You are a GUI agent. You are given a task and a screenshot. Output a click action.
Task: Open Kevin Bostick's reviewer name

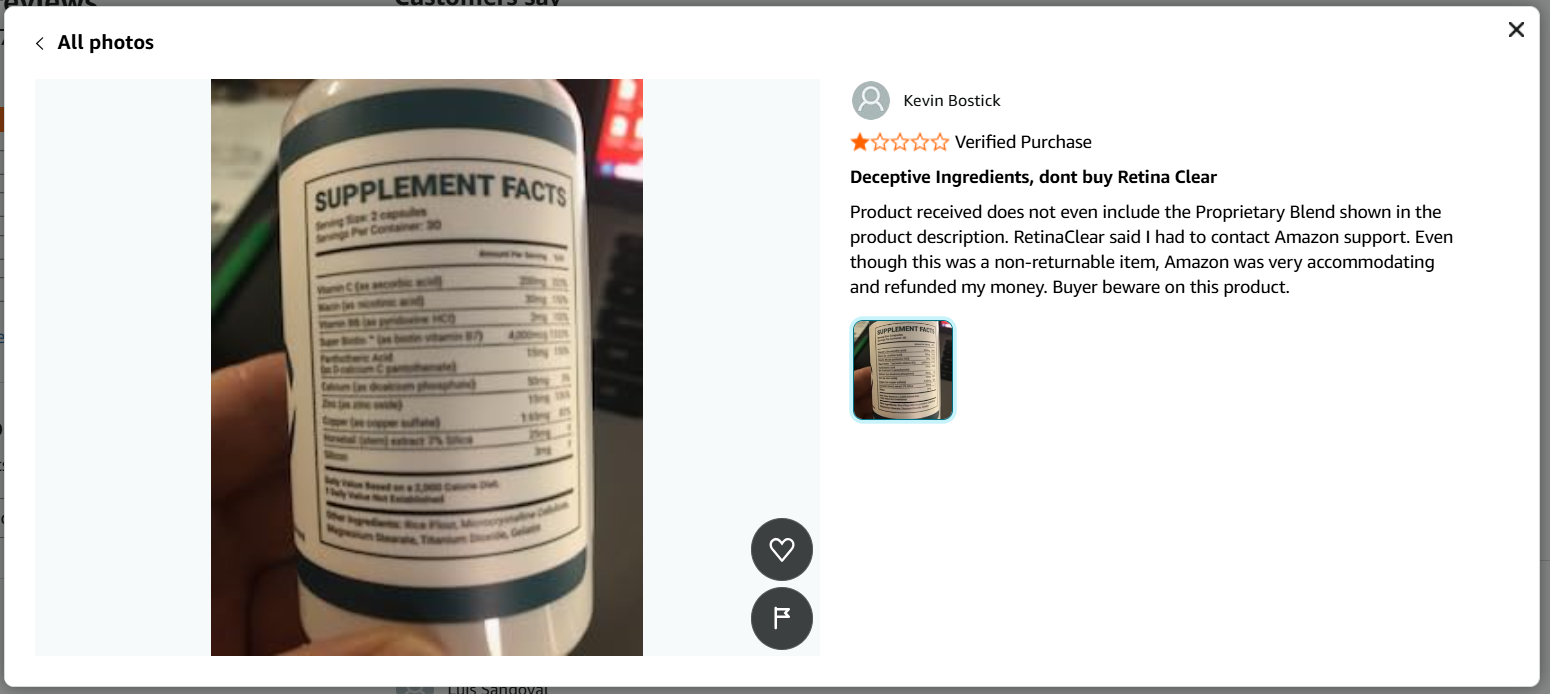click(x=952, y=100)
